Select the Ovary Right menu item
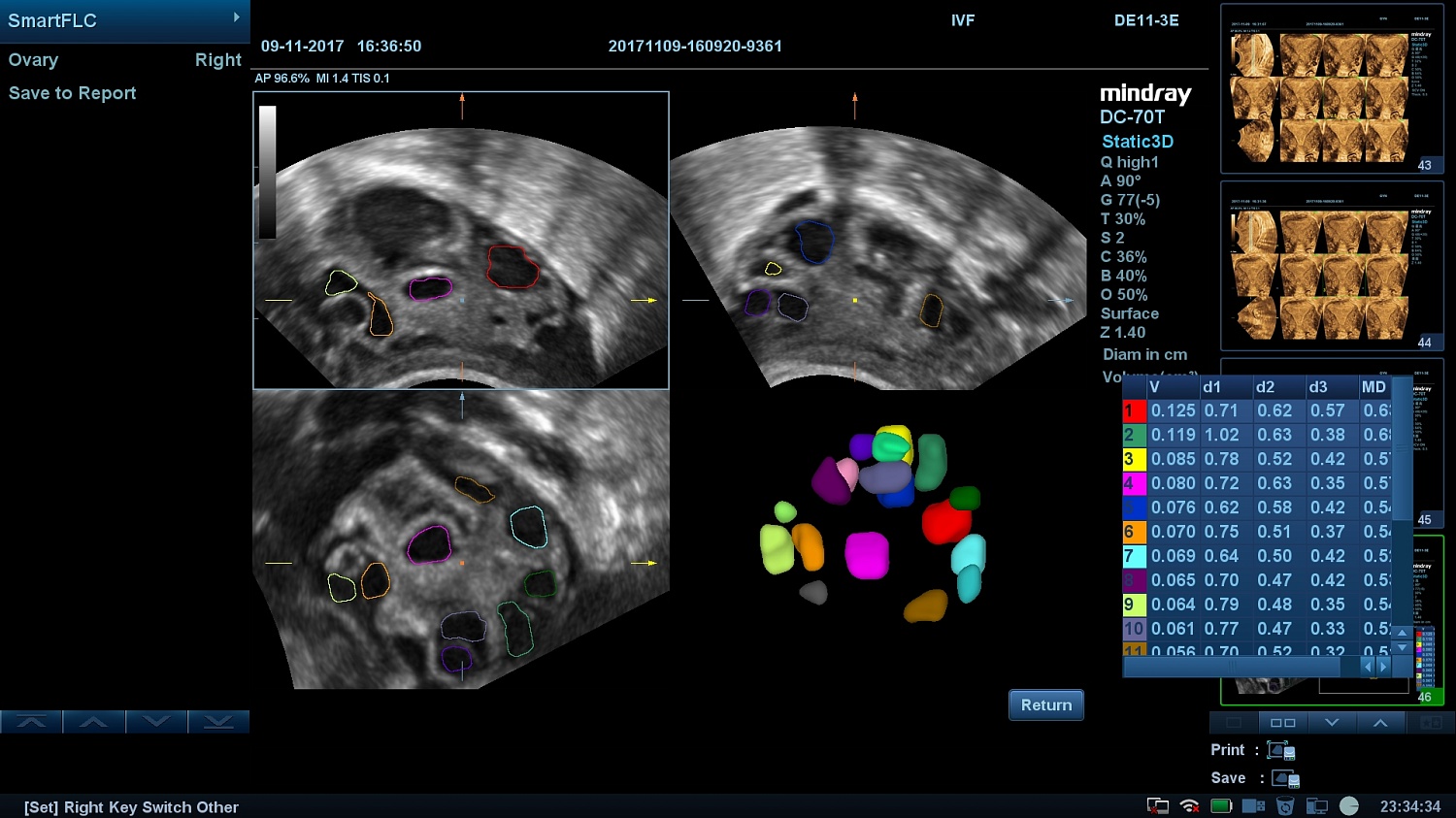 124,60
